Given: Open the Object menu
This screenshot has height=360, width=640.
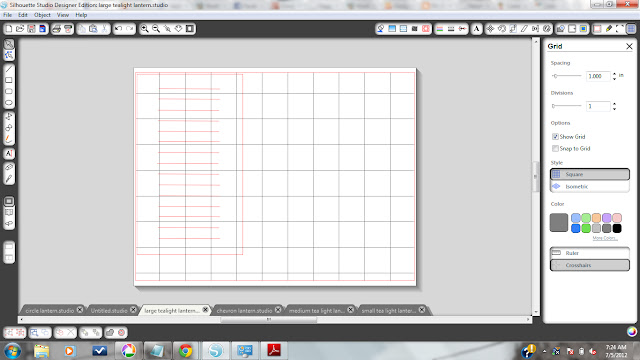Looking at the screenshot, I should click(x=42, y=15).
